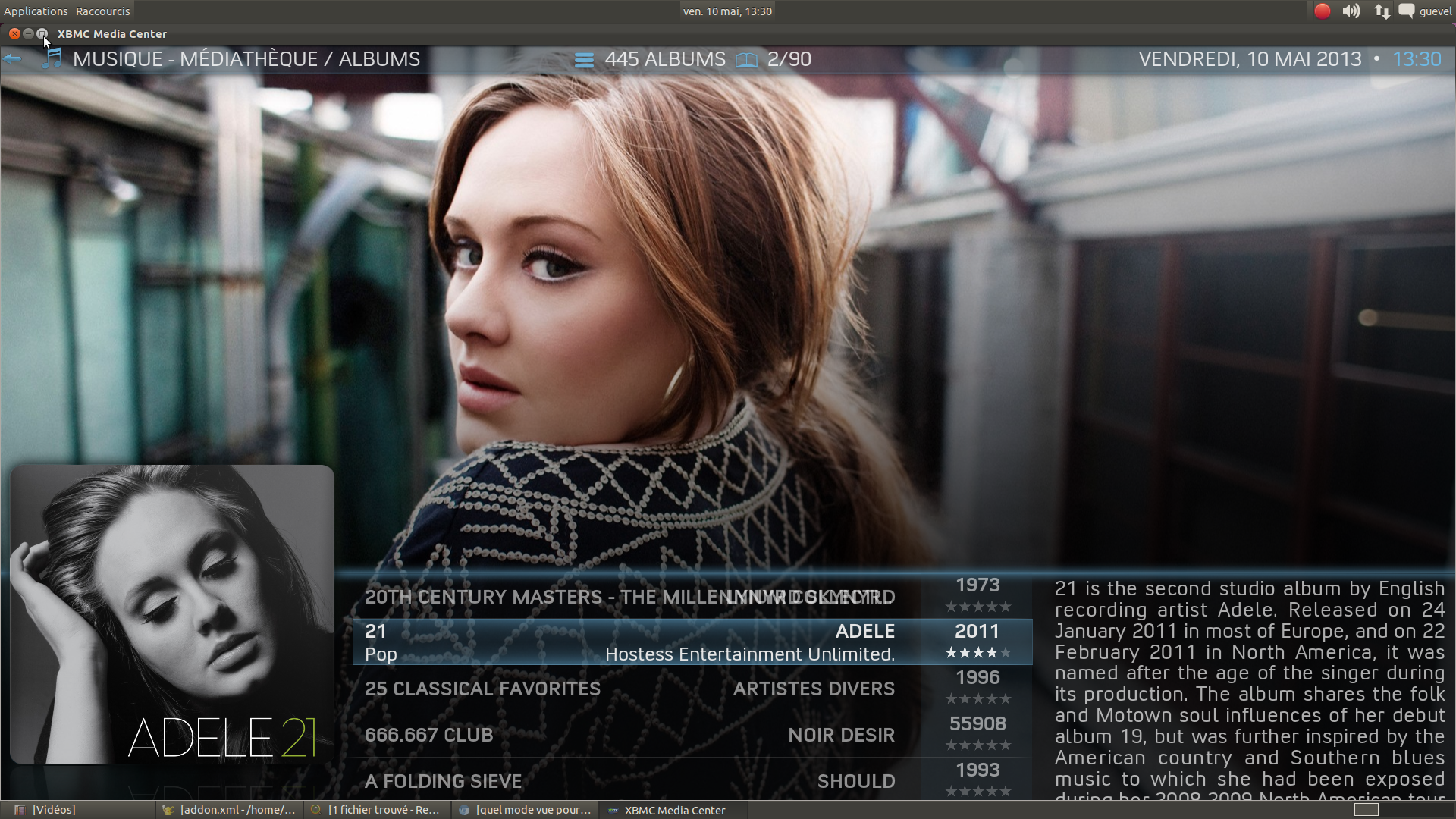Viewport: 1456px width, 819px height.
Task: Open the Applications menu
Action: click(36, 11)
